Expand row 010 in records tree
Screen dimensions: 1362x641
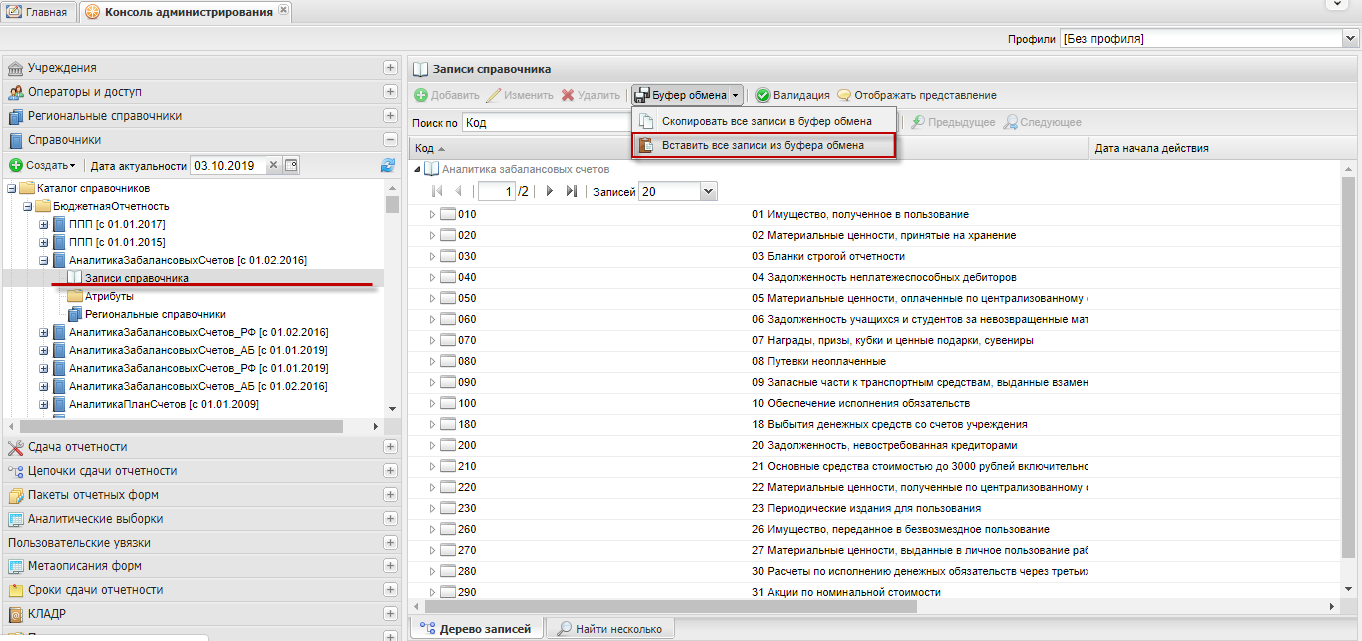pyautogui.click(x=433, y=214)
